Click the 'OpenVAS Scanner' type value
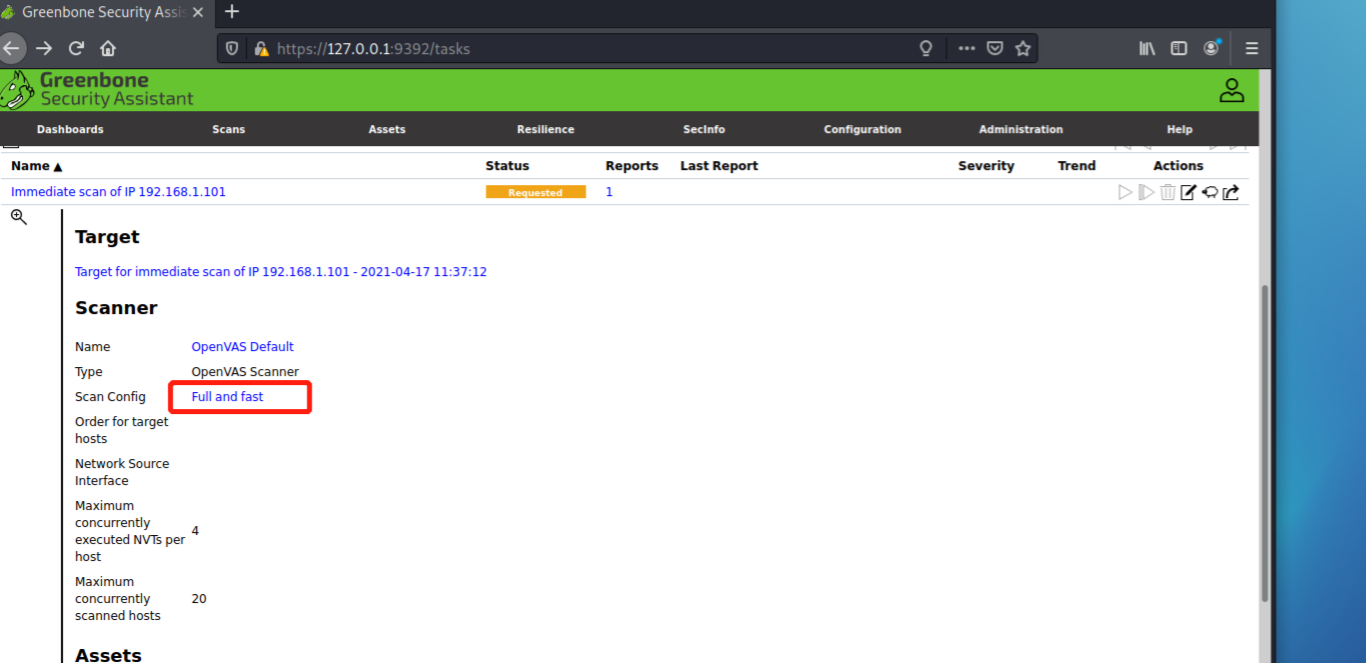The image size is (1366, 663). click(x=245, y=372)
